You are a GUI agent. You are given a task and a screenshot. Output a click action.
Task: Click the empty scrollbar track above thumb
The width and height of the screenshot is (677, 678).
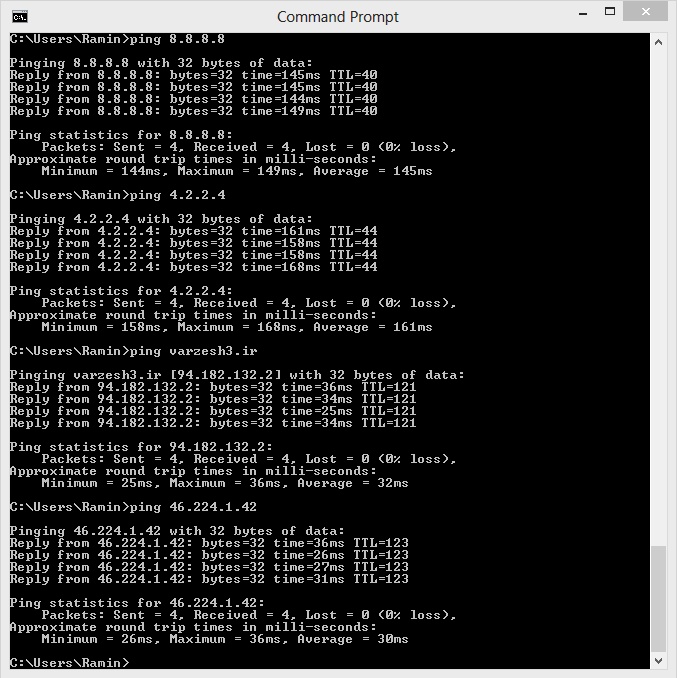(658, 298)
